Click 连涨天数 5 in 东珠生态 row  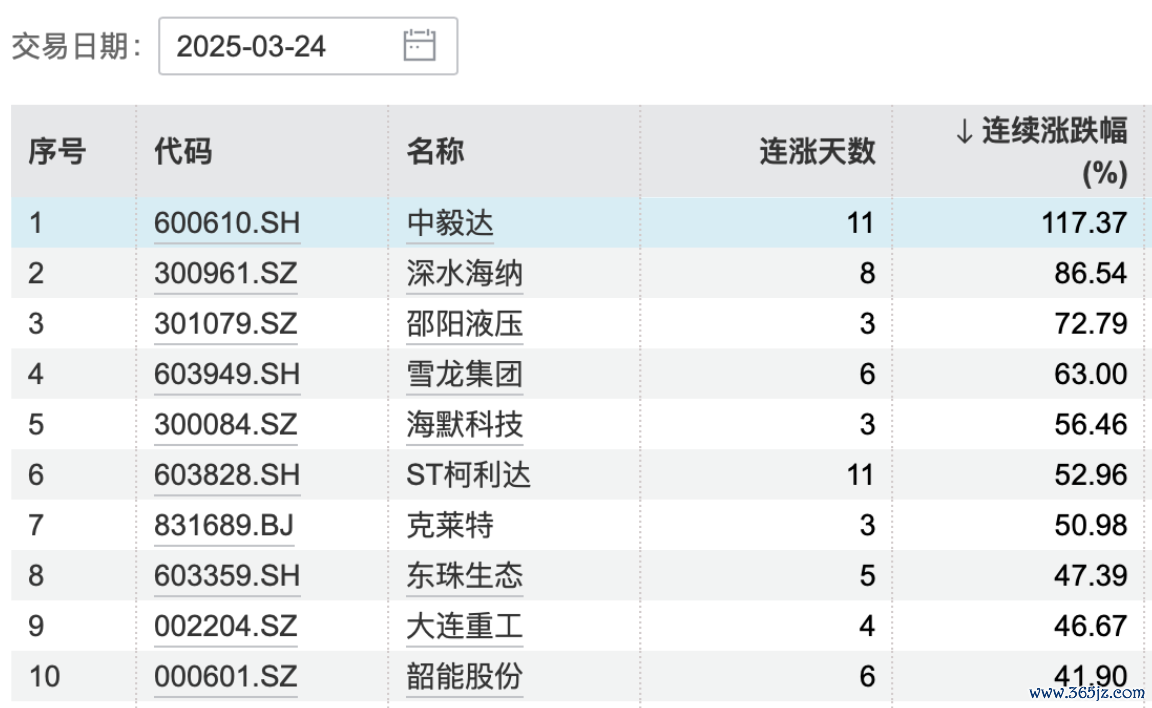tap(868, 575)
